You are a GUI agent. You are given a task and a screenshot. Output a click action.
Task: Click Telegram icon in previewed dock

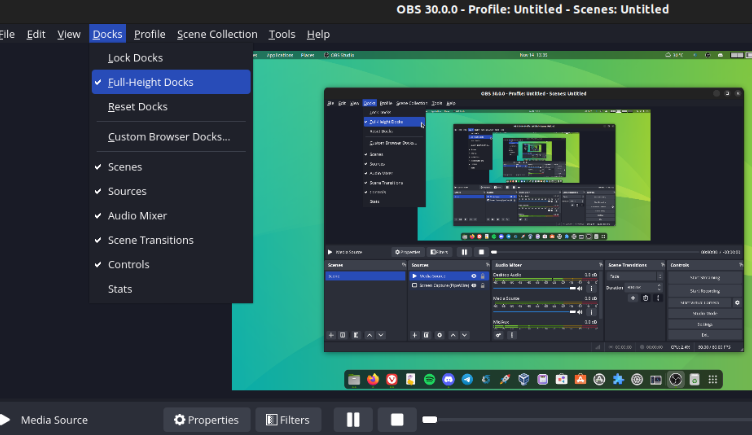point(467,380)
